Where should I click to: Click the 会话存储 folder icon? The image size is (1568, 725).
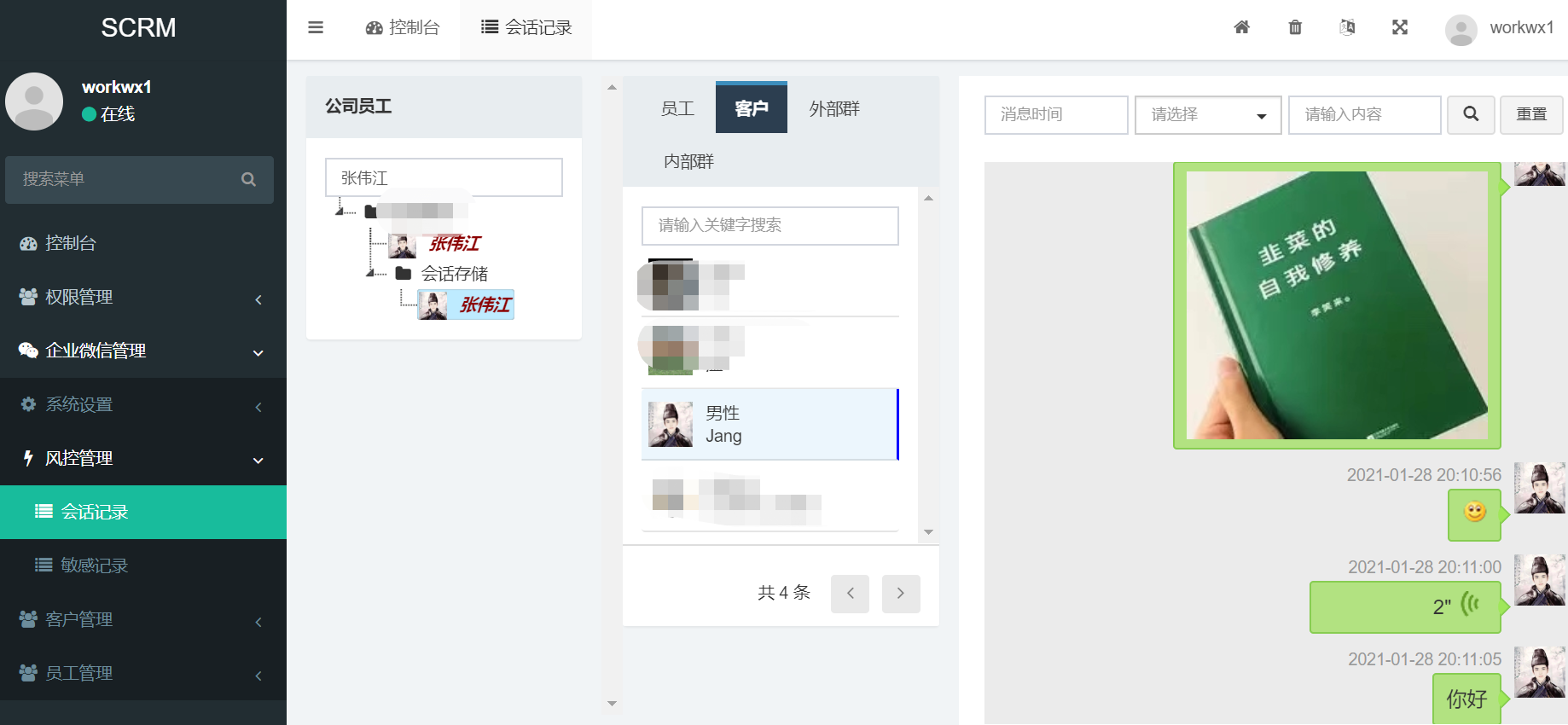tap(404, 273)
